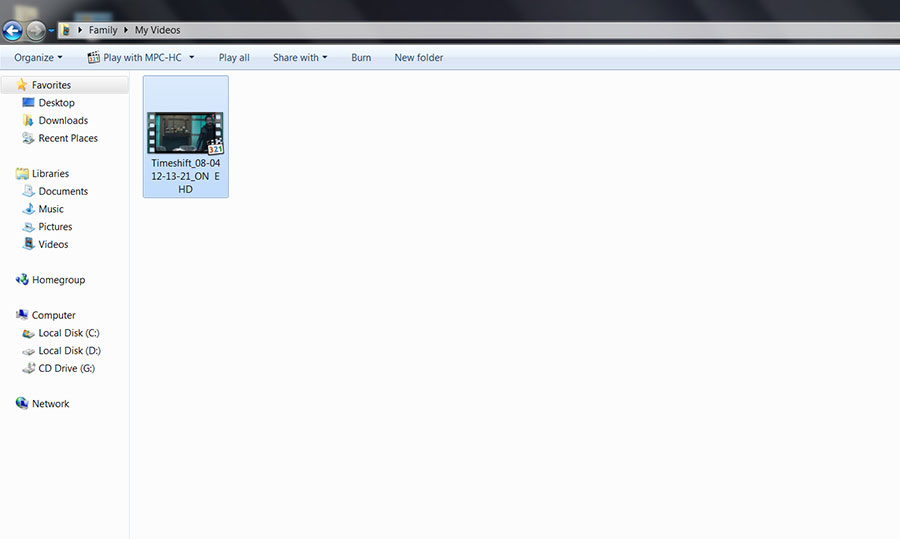The image size is (900, 539).
Task: Click the Local Disk (C:) drive icon
Action: [x=28, y=334]
